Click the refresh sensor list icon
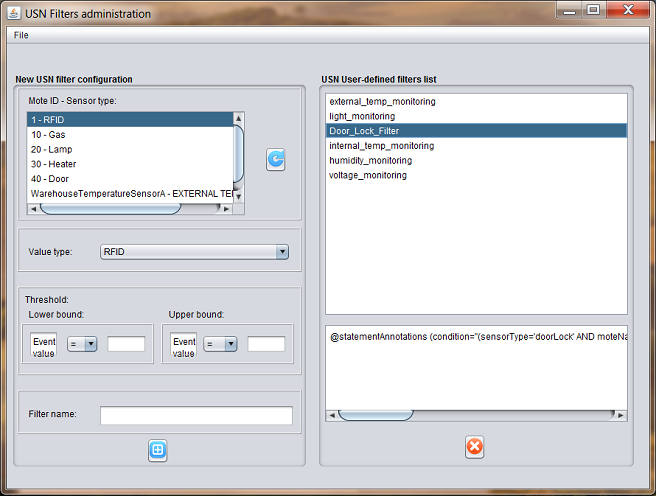 [x=276, y=159]
